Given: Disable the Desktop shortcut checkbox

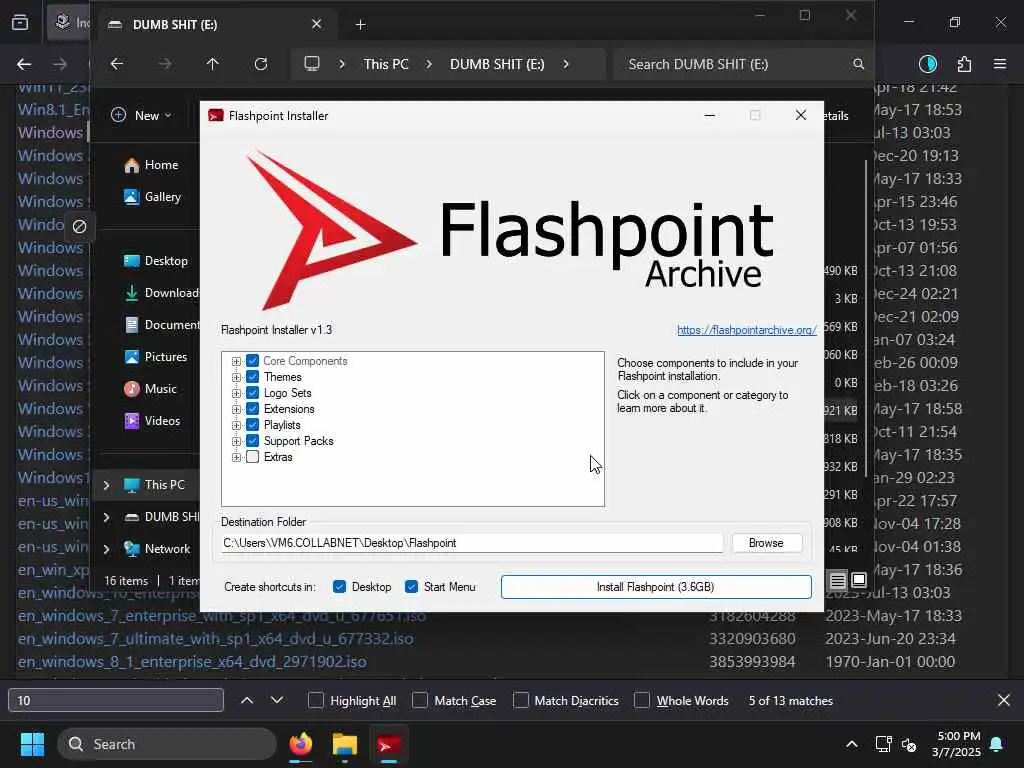Looking at the screenshot, I should [x=340, y=586].
